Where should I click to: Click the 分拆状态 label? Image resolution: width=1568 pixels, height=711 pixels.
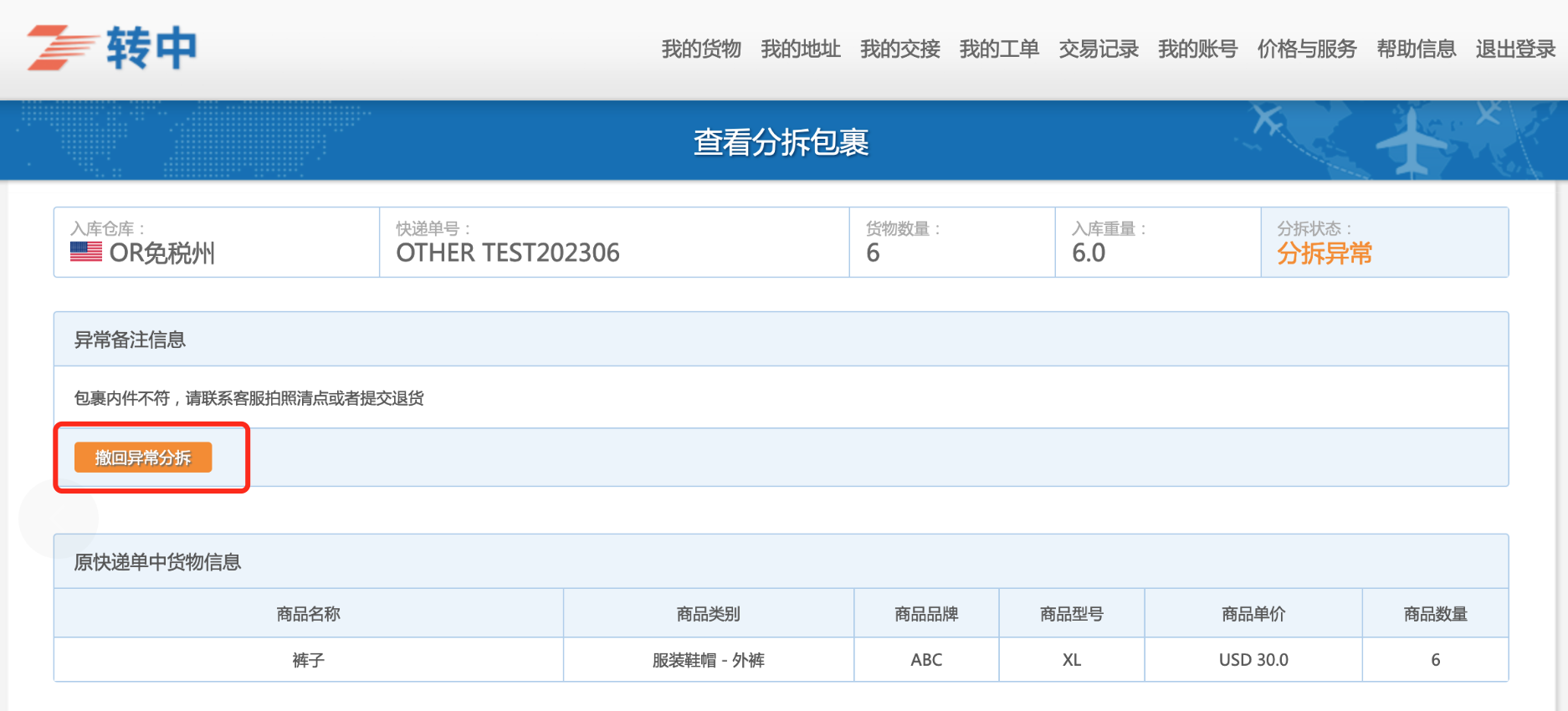[1314, 228]
